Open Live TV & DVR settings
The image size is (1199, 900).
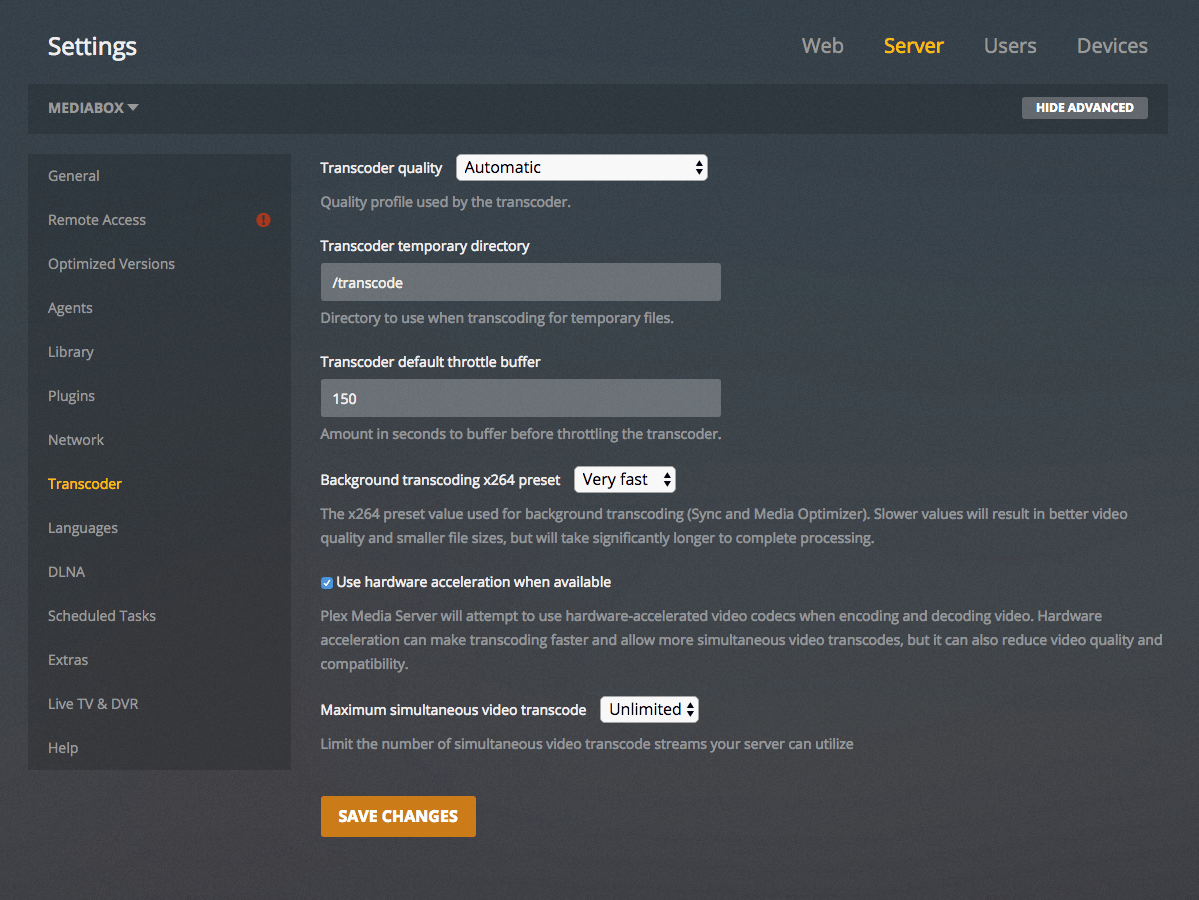(93, 704)
